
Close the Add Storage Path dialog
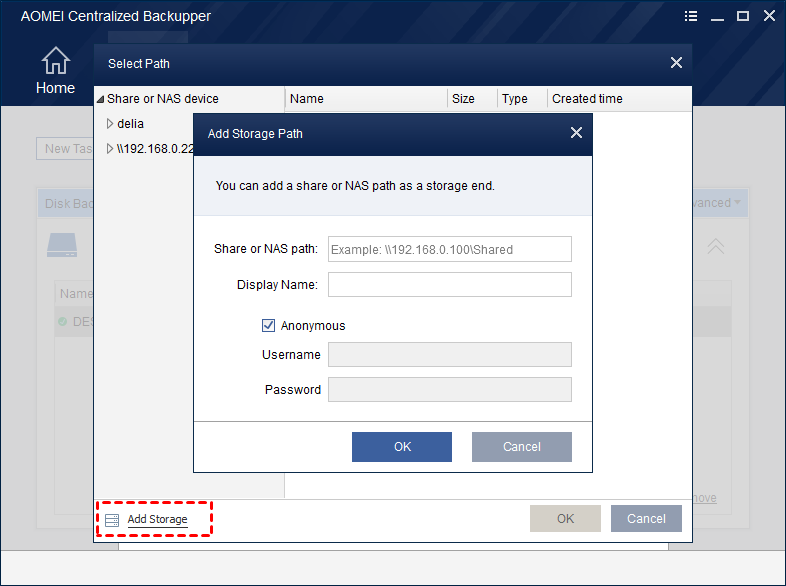[x=576, y=133]
